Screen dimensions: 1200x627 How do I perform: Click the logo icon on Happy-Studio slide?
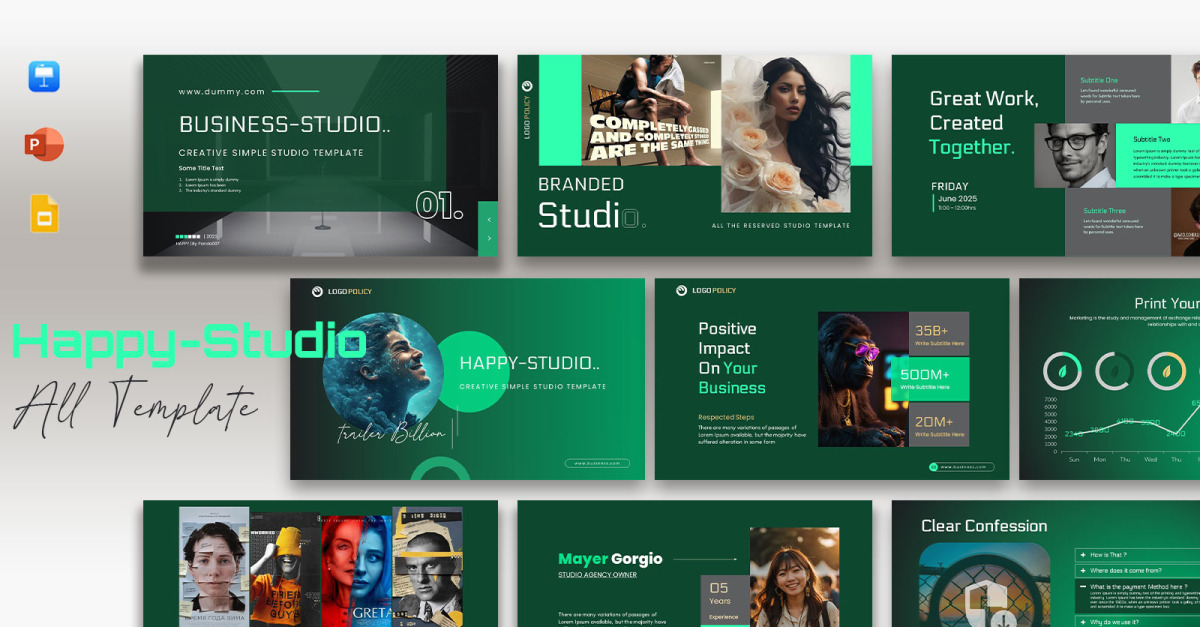[318, 291]
